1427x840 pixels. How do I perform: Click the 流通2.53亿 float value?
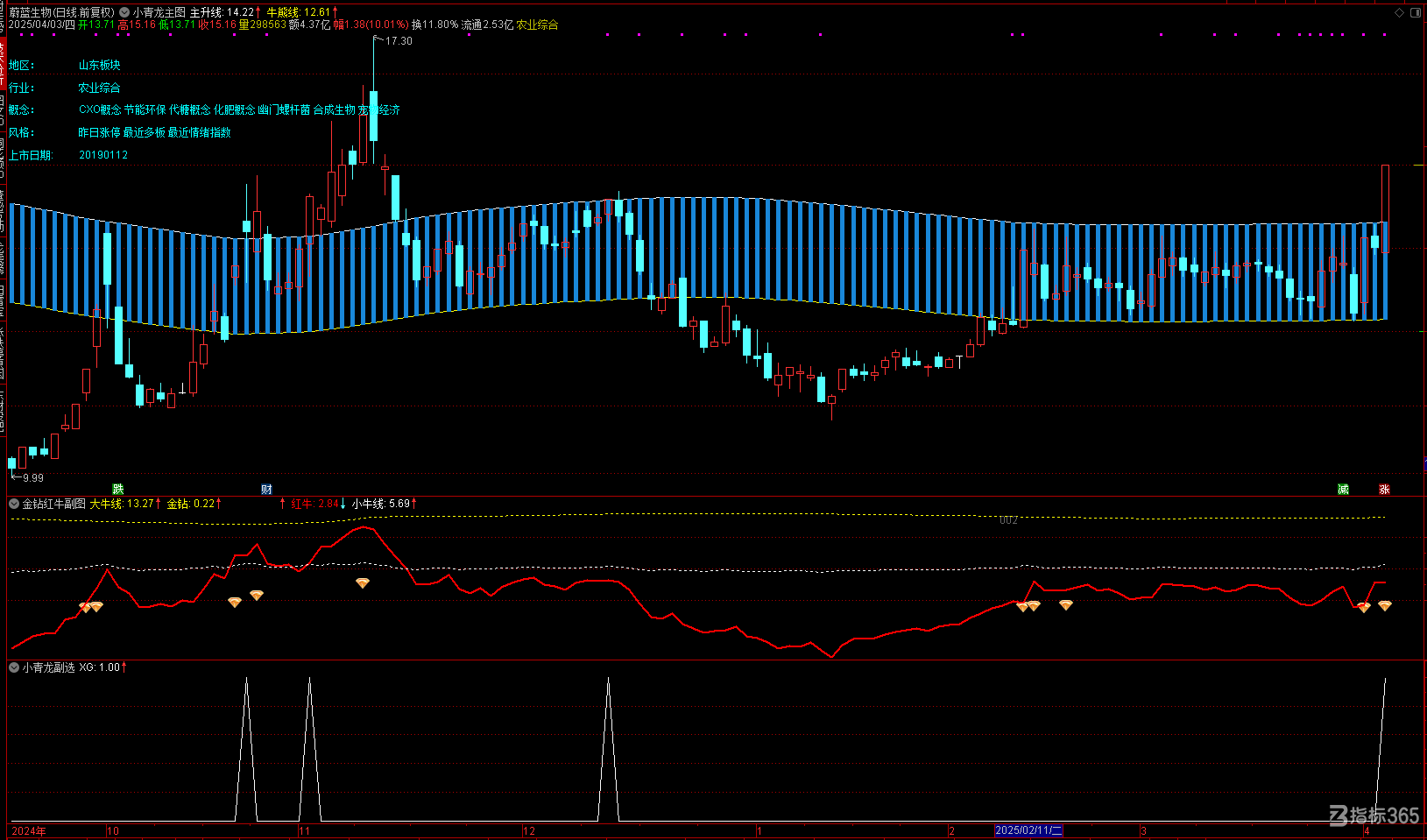[487, 25]
